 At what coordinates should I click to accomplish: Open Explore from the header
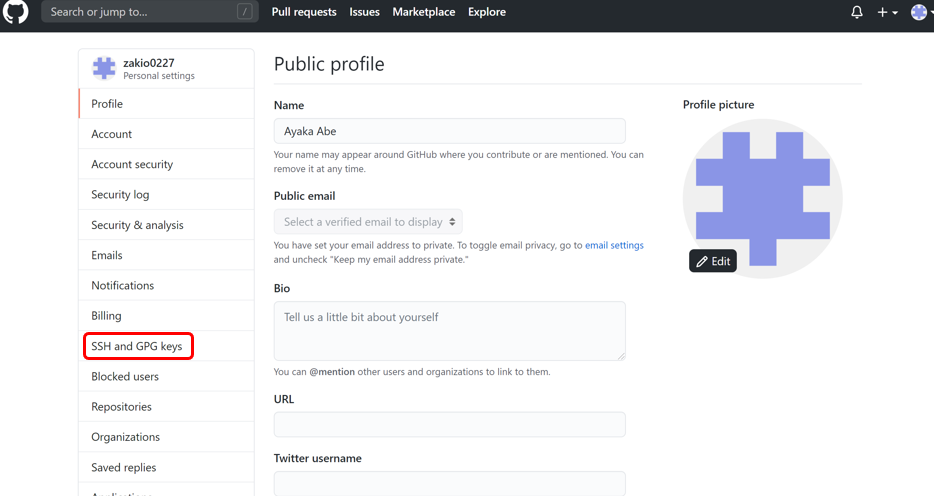pyautogui.click(x=487, y=12)
